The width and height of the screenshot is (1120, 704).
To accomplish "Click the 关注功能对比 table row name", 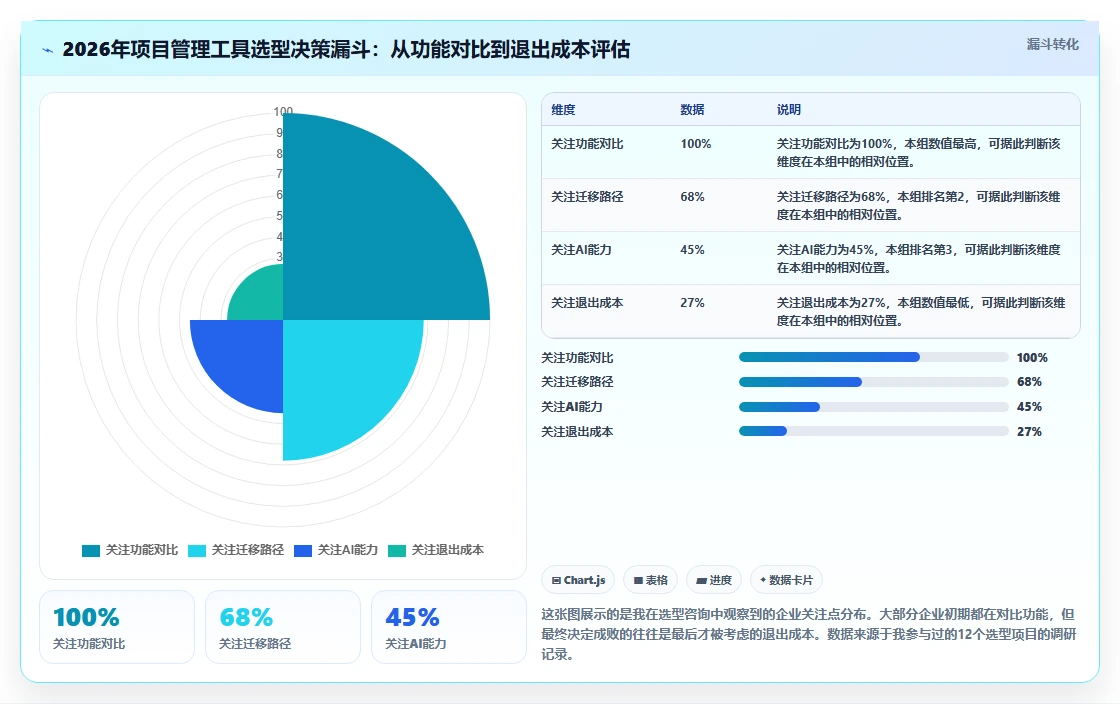I will click(x=587, y=144).
